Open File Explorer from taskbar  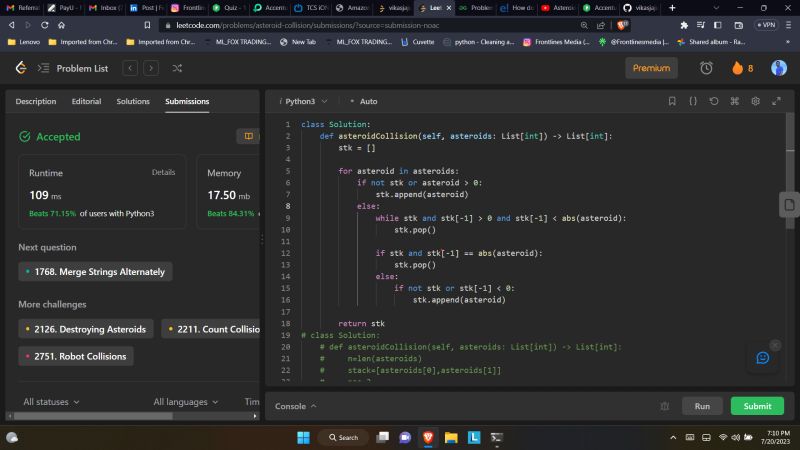click(x=451, y=437)
